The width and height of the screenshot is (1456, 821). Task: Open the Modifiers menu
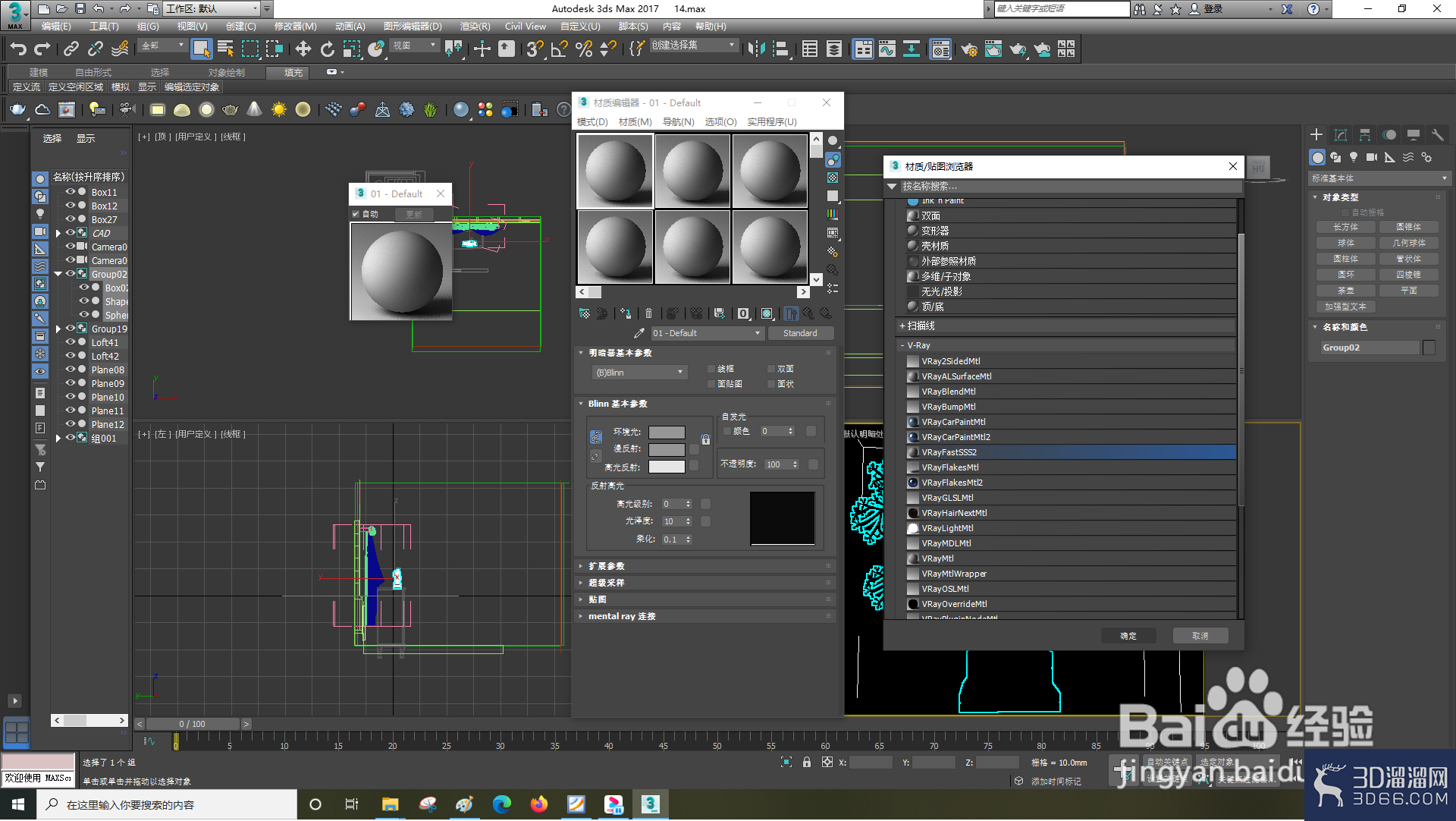(295, 26)
